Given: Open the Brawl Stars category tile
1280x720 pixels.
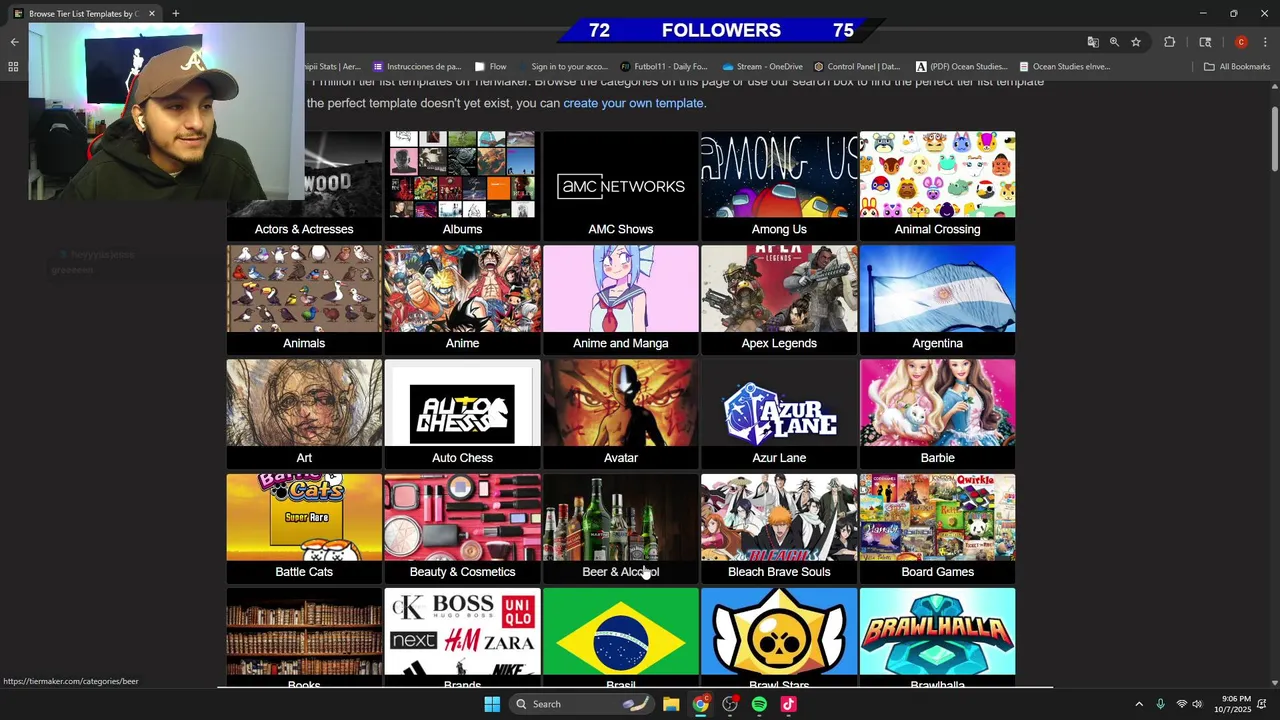Looking at the screenshot, I should click(779, 637).
